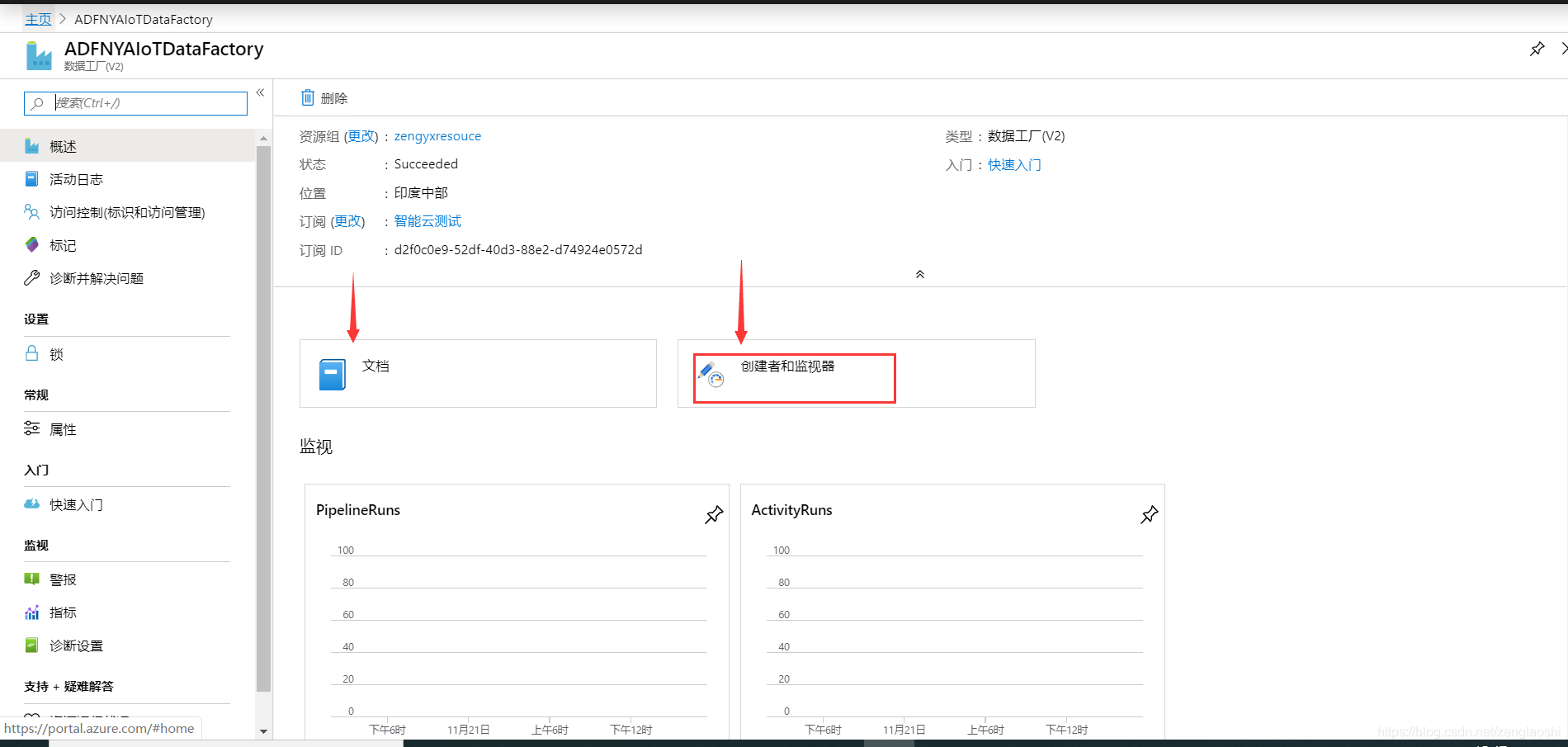Open the 概述 overview menu item
1568x747 pixels.
pyautogui.click(x=128, y=146)
